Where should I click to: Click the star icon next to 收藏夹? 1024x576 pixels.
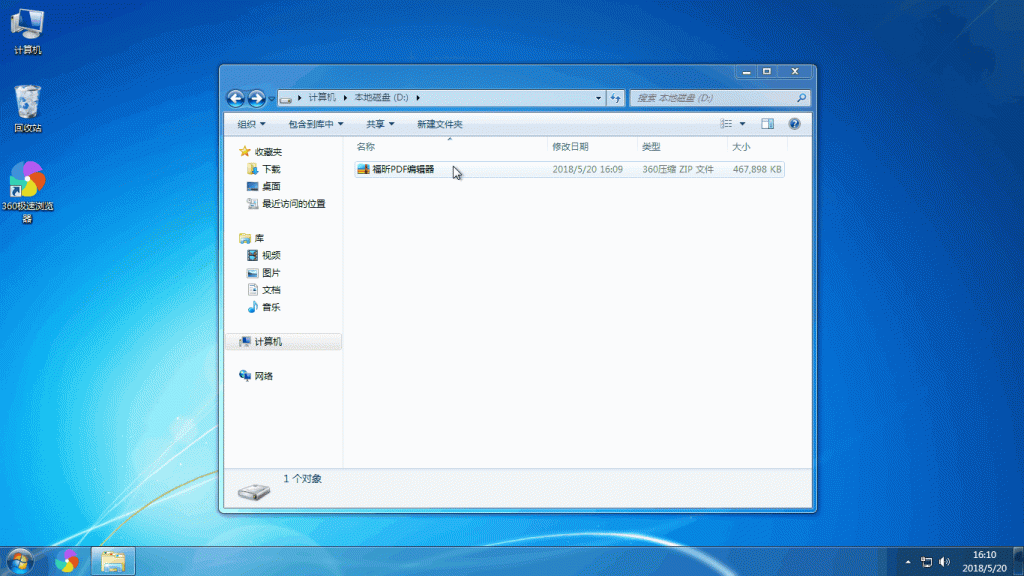coord(245,152)
